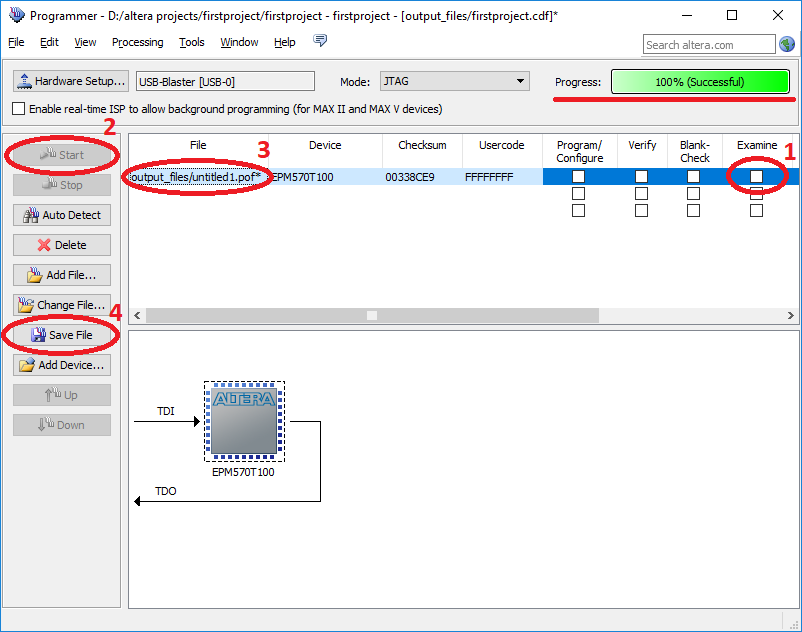The image size is (802, 632).
Task: Open the View menu
Action: tap(85, 42)
